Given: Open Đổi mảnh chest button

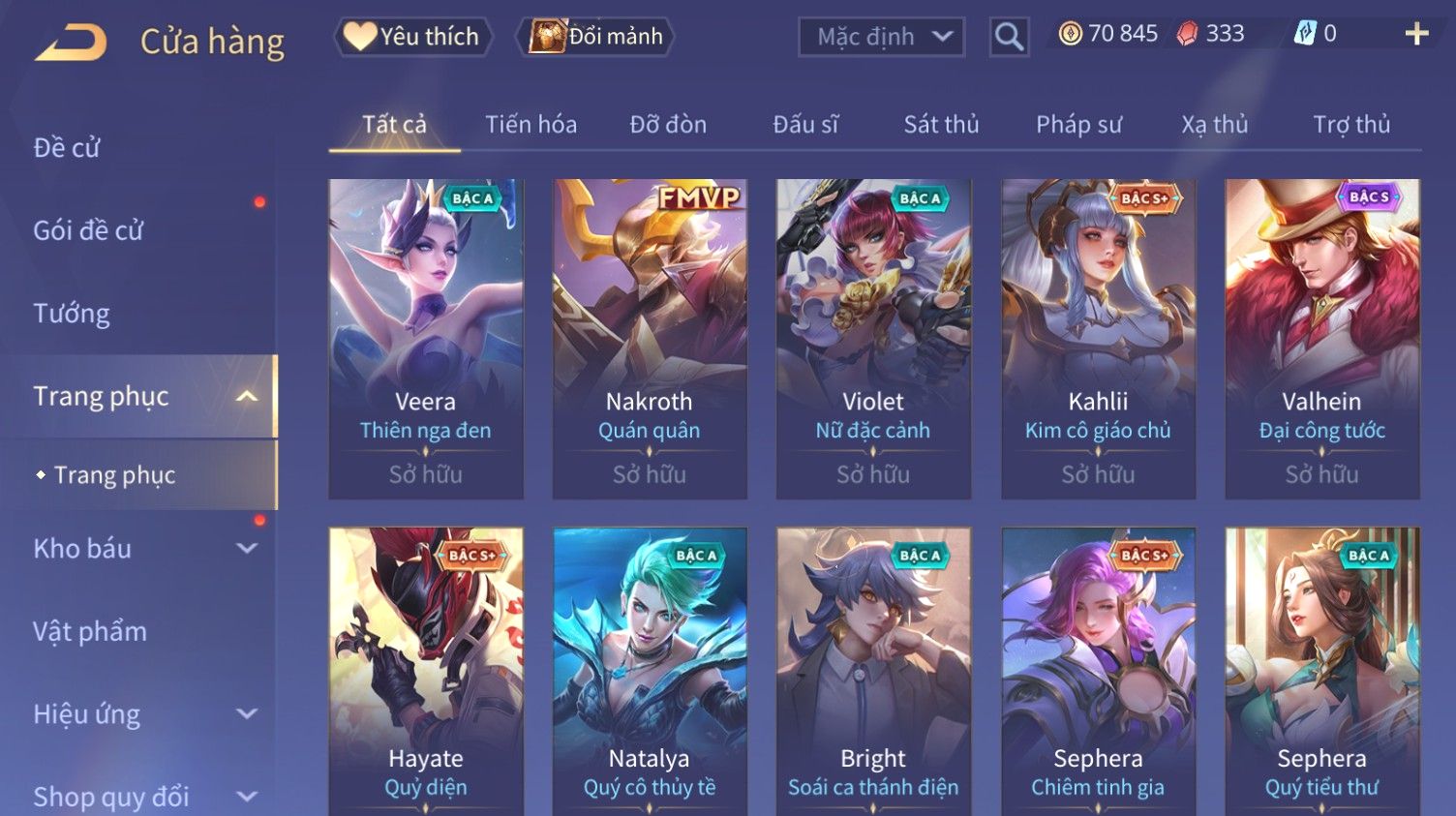Looking at the screenshot, I should [x=598, y=37].
